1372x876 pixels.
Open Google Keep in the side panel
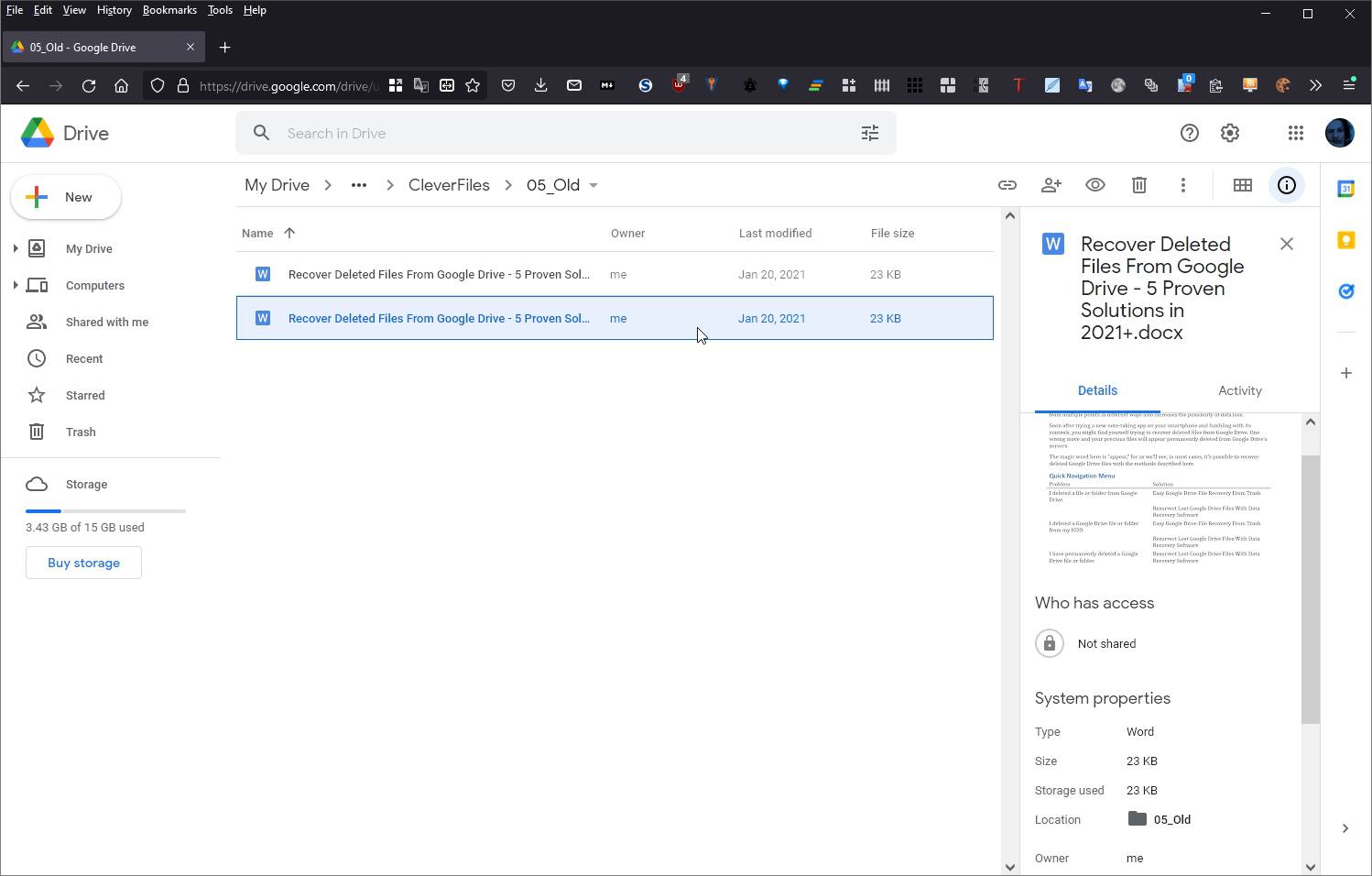pos(1345,240)
